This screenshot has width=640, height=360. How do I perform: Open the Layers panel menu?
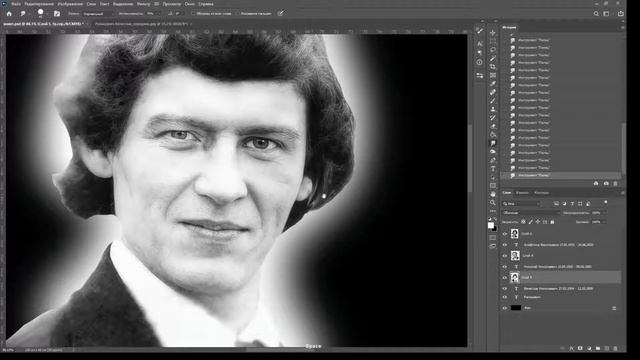(x=622, y=193)
